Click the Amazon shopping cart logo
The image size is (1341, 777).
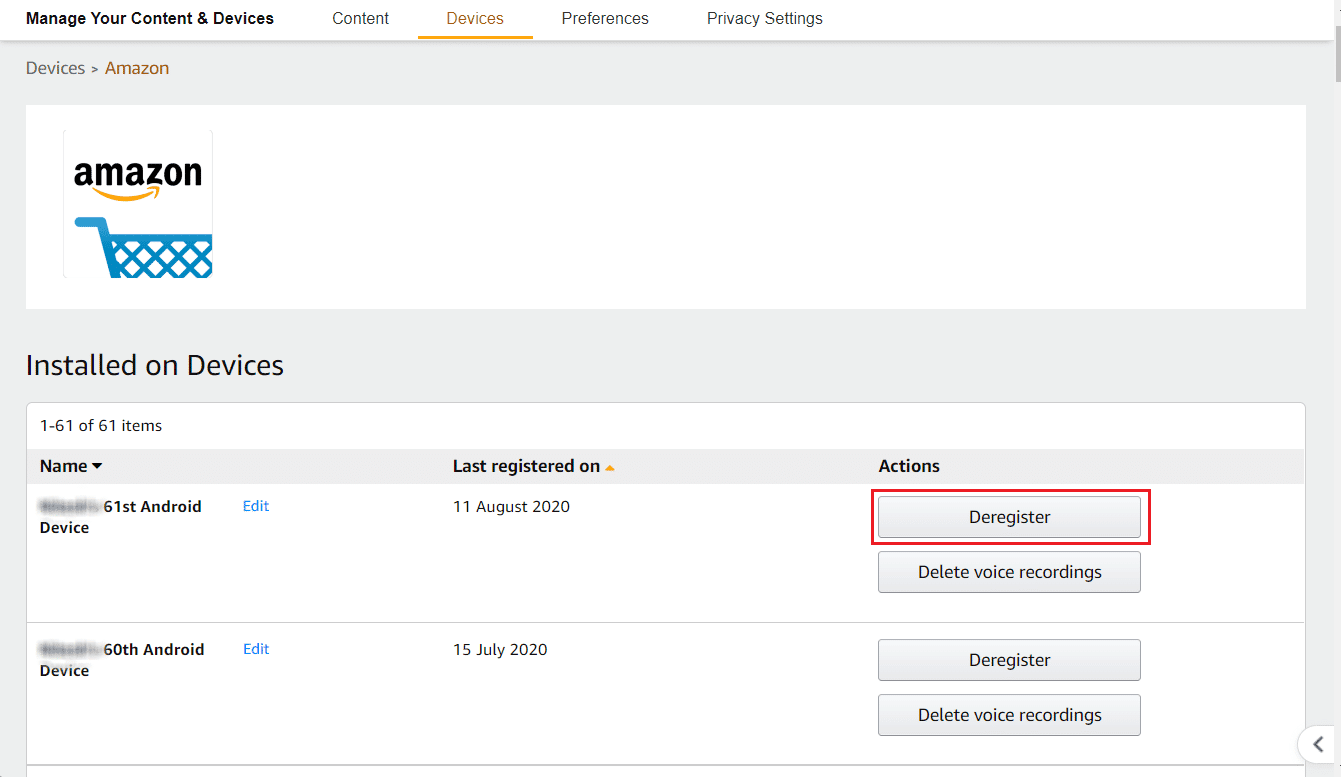tap(137, 203)
